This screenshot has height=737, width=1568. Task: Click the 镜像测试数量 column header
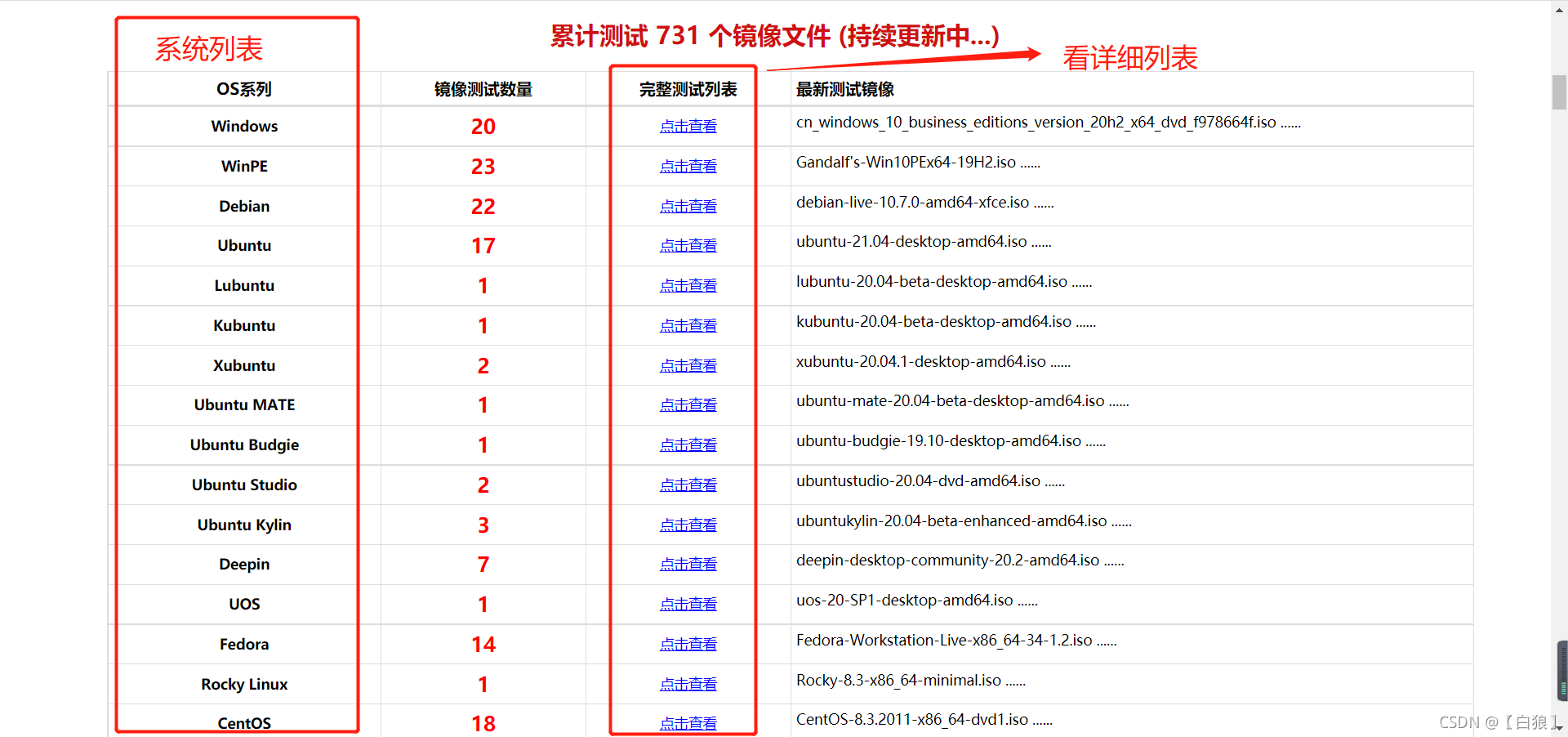[483, 89]
